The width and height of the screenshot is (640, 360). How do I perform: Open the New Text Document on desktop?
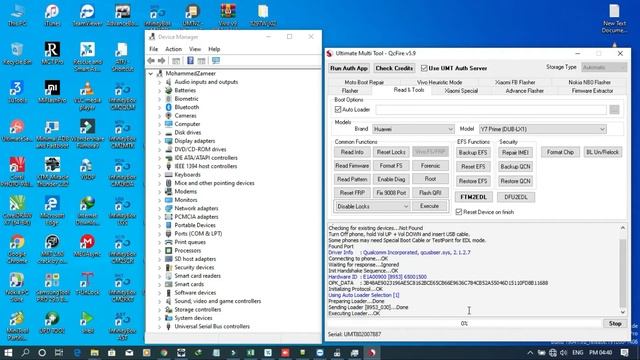tap(614, 19)
